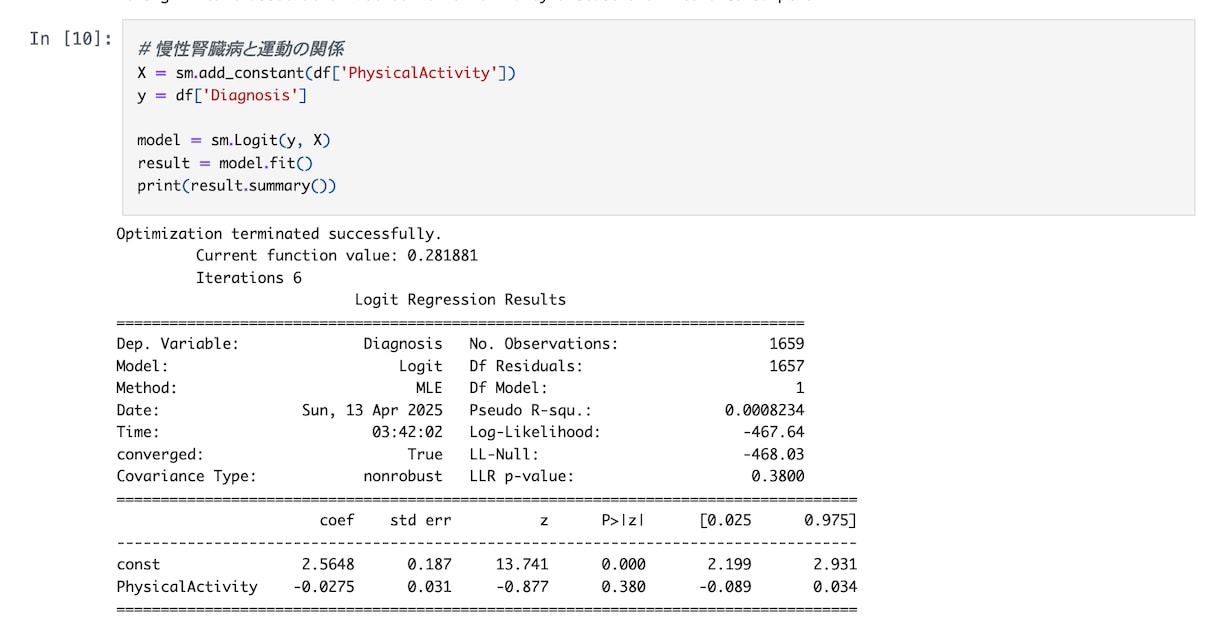Viewport: 1220px width, 630px height.
Task: Click the result = model.fit() code line
Action: pos(225,163)
